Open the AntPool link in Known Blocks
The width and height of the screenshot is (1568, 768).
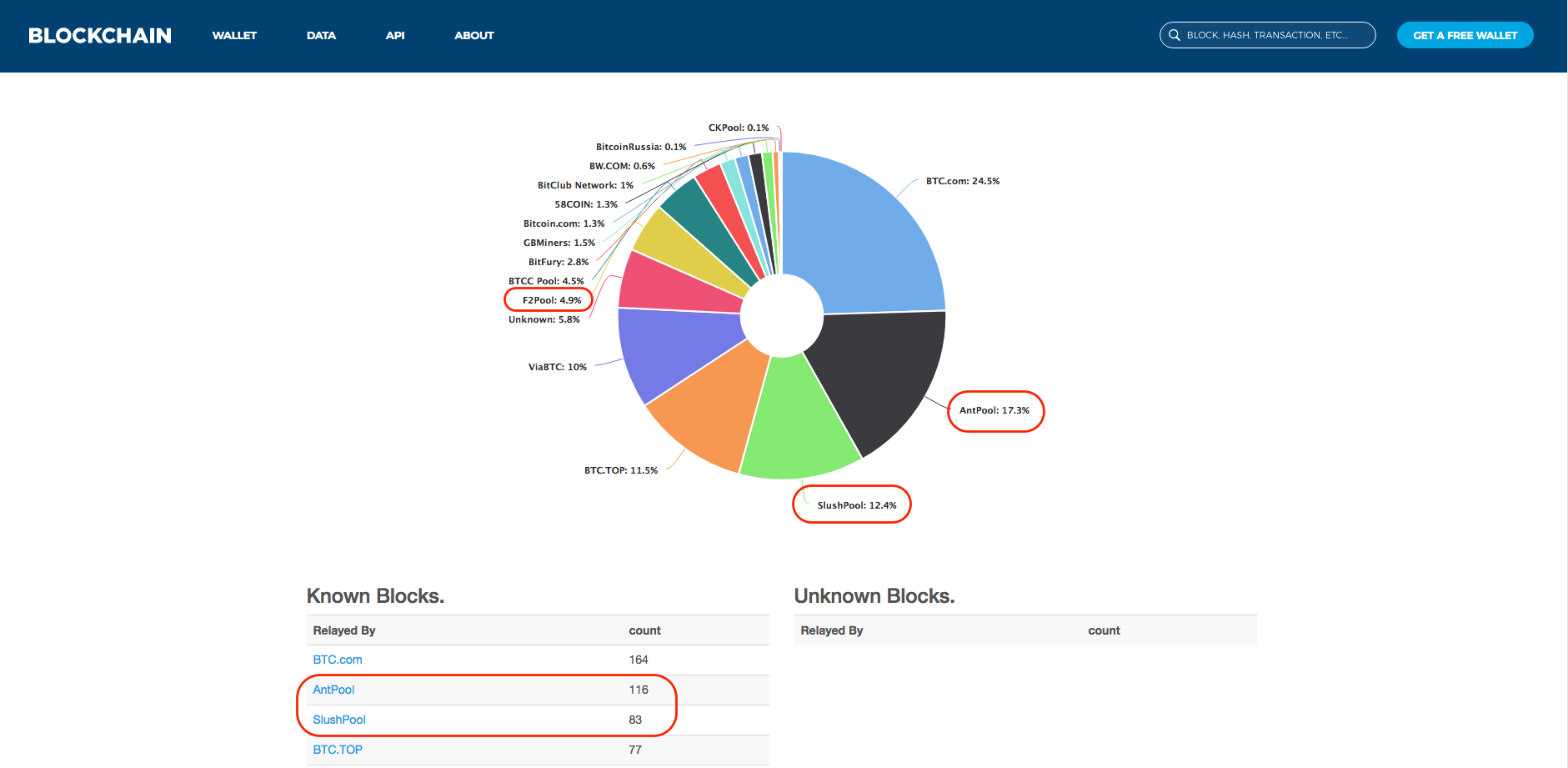(333, 690)
